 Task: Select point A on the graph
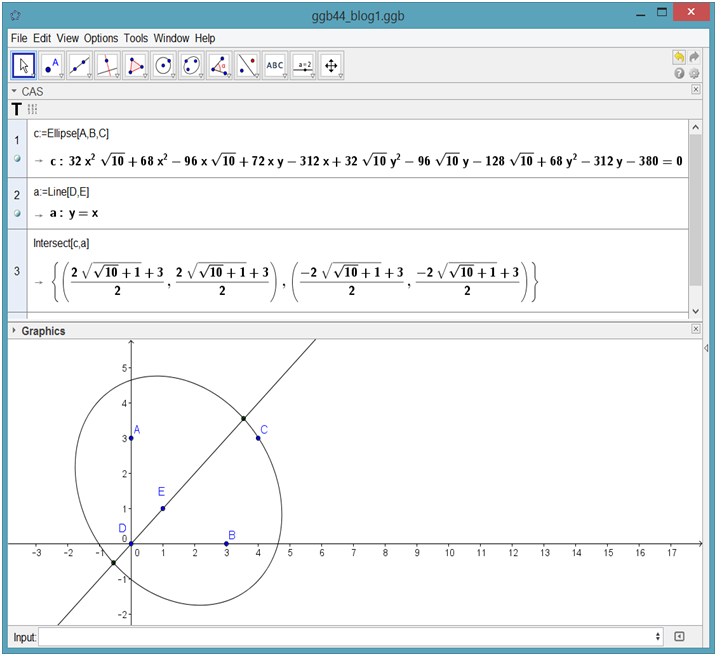tap(131, 438)
